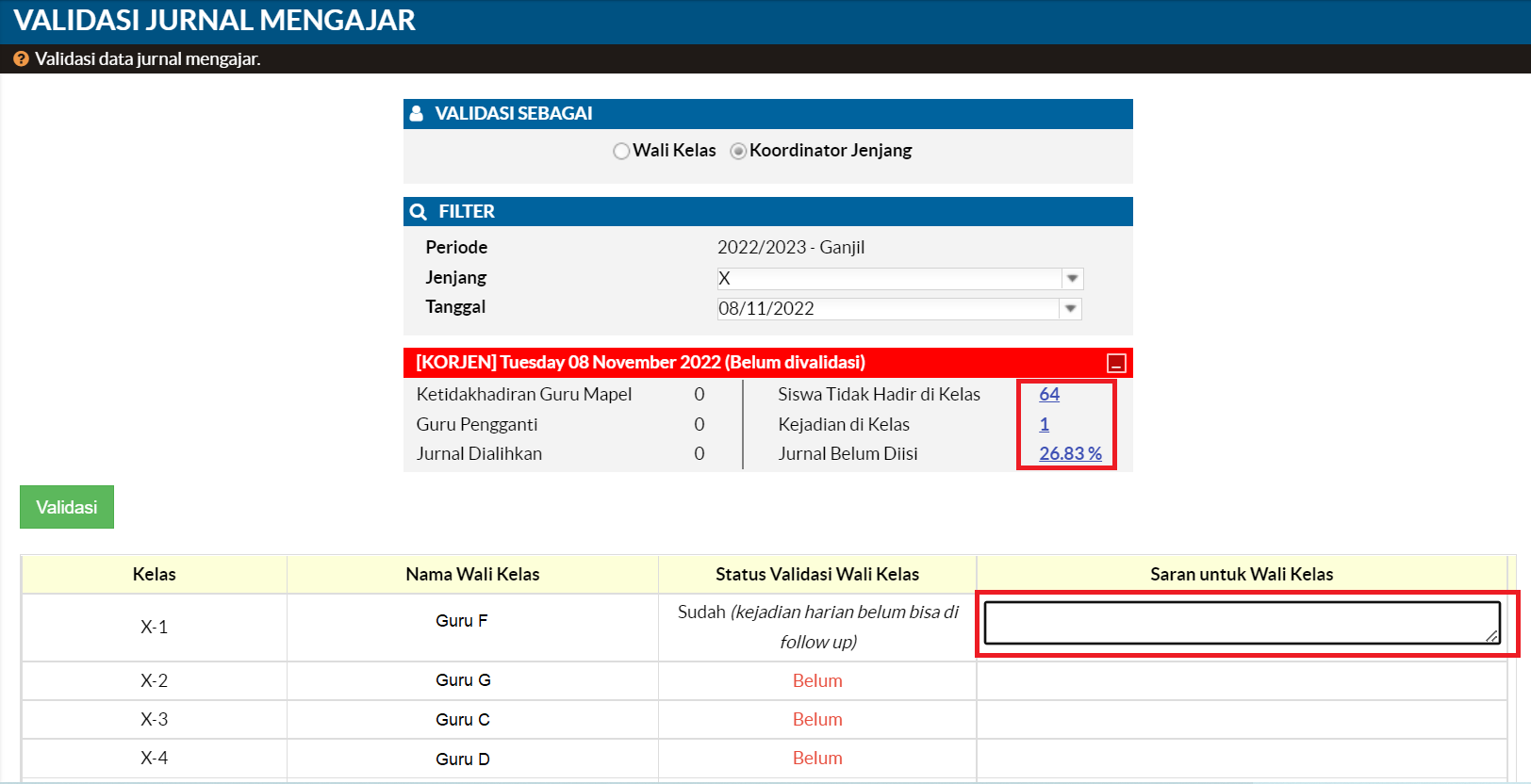Image resolution: width=1531 pixels, height=784 pixels.
Task: Click the X-2 class cell
Action: 155,680
